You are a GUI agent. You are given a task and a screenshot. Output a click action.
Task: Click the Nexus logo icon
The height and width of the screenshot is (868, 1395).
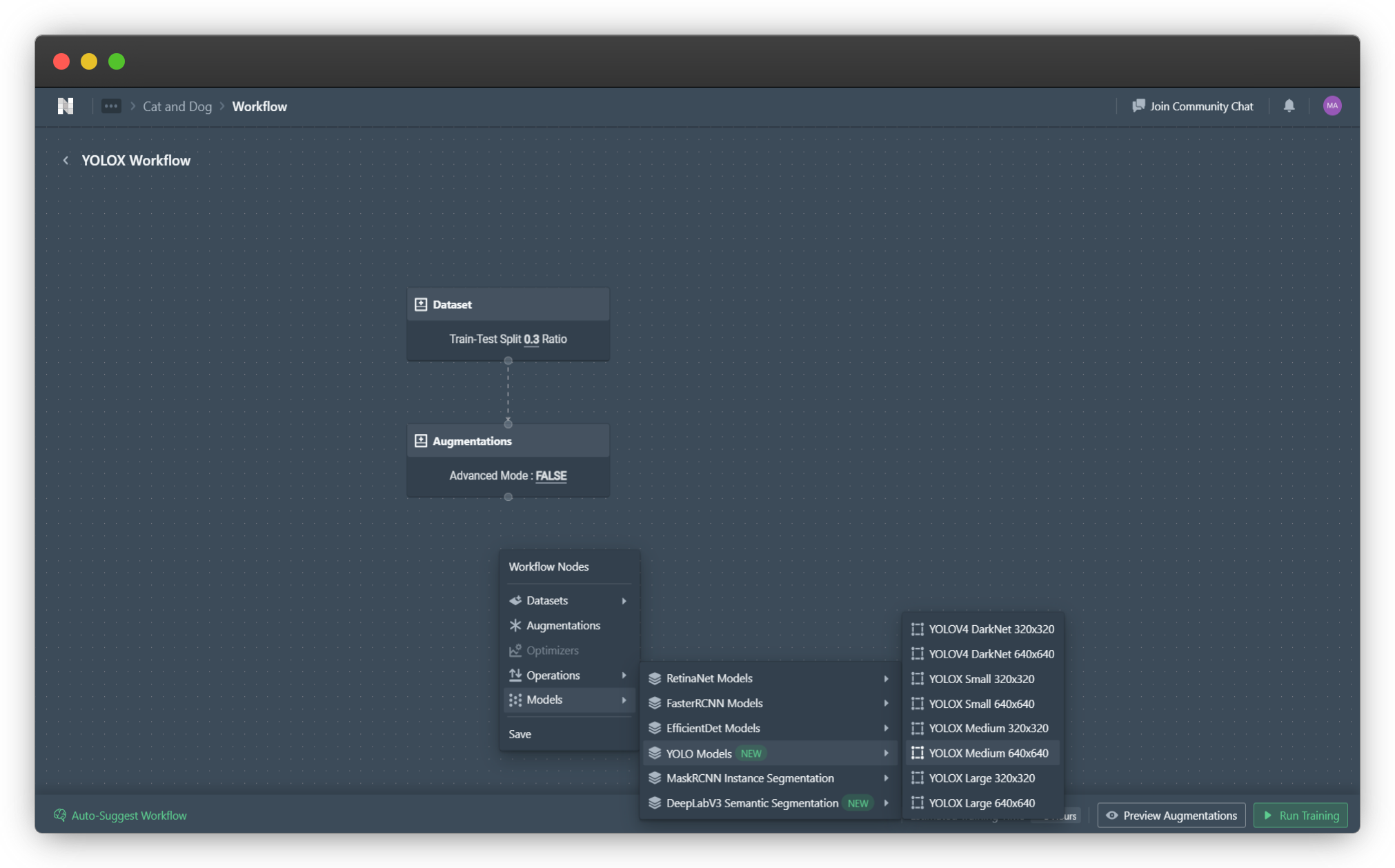click(x=66, y=106)
